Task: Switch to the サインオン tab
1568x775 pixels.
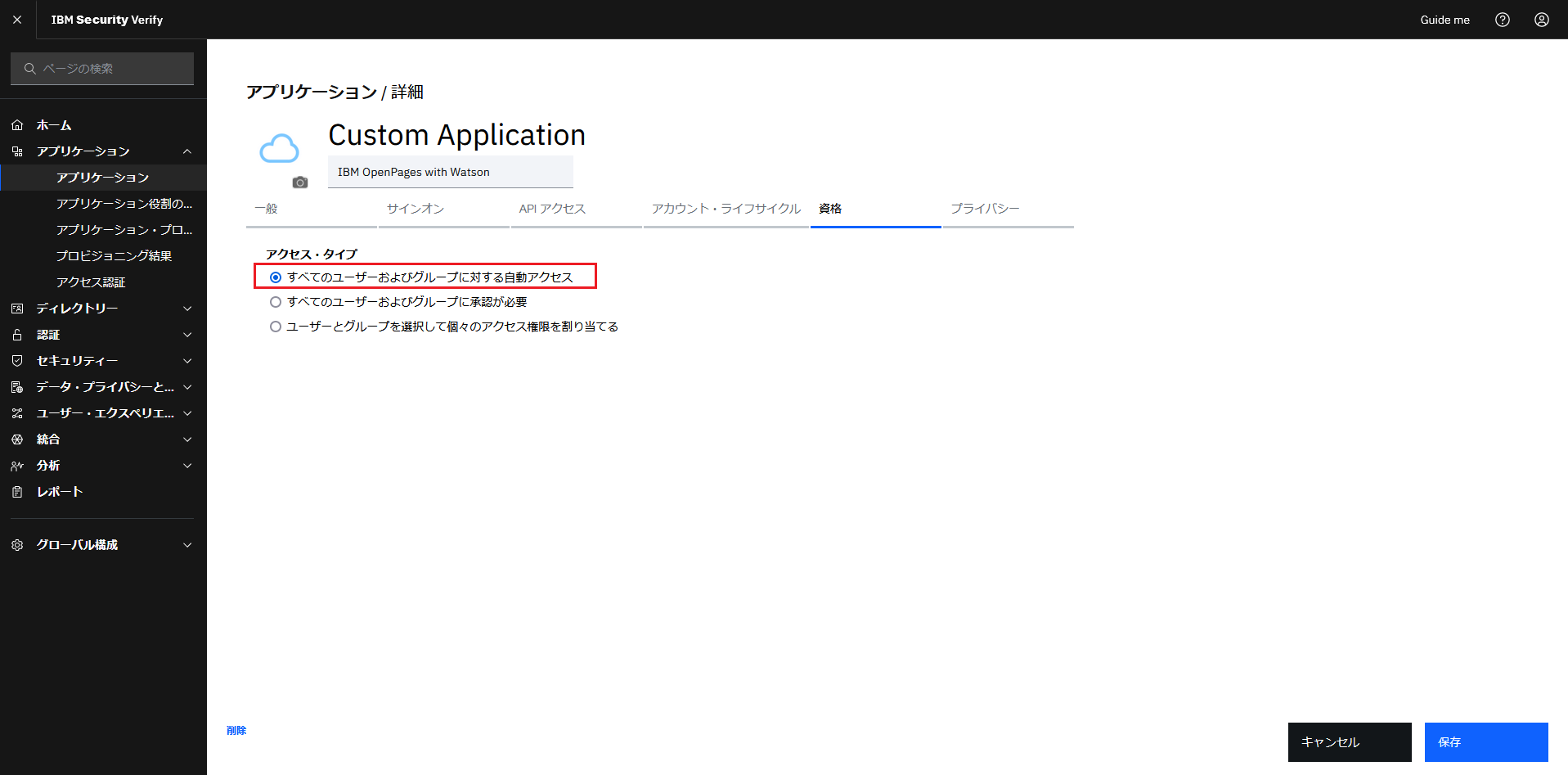Action: coord(444,210)
